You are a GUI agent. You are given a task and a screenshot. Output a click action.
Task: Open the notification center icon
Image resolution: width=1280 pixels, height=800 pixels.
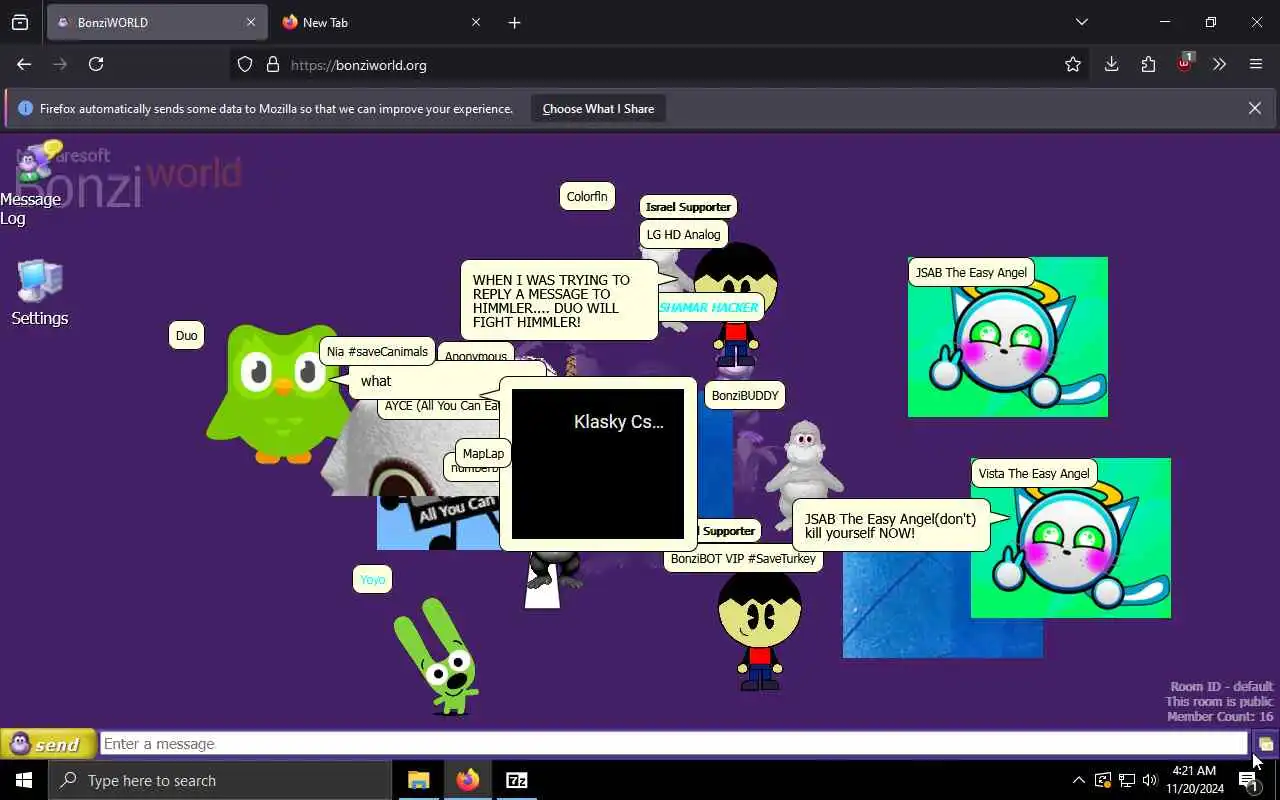(x=1248, y=780)
